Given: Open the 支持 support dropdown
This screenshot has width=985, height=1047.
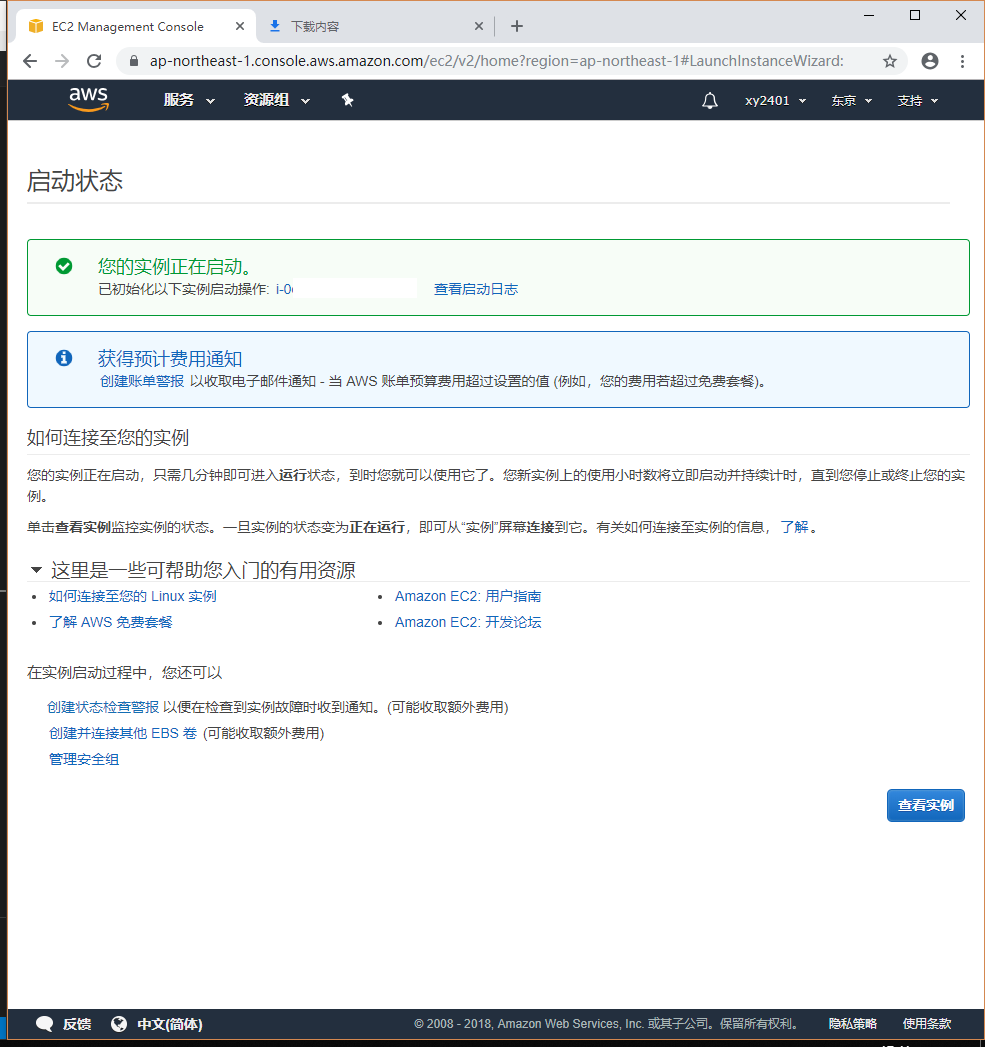Looking at the screenshot, I should point(918,101).
